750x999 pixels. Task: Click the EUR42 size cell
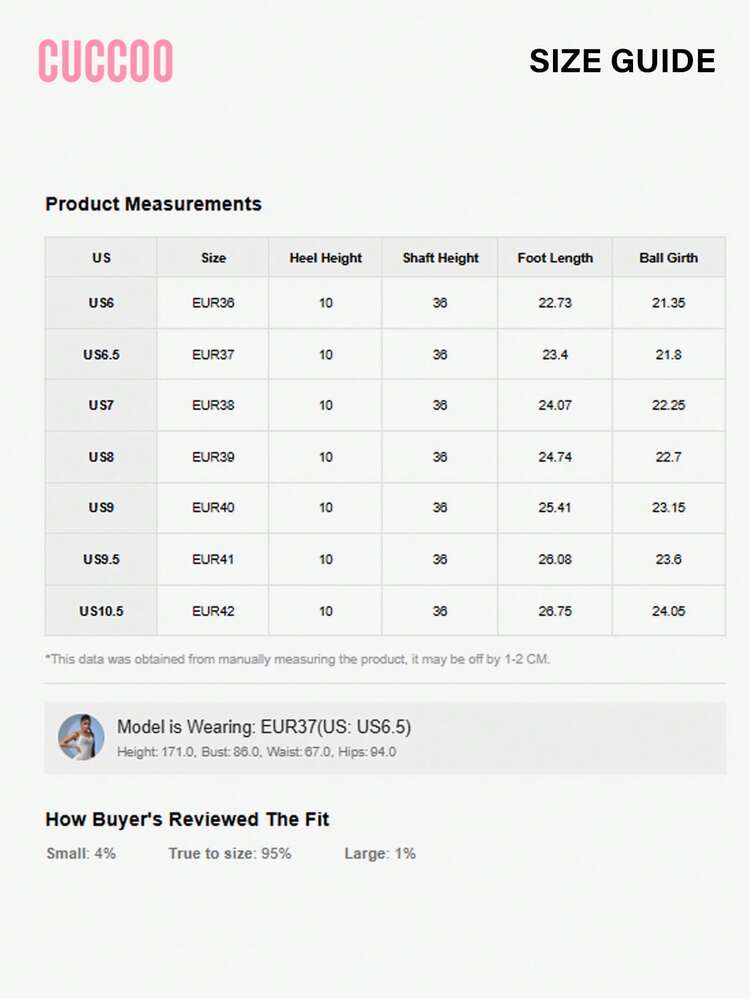coord(213,611)
